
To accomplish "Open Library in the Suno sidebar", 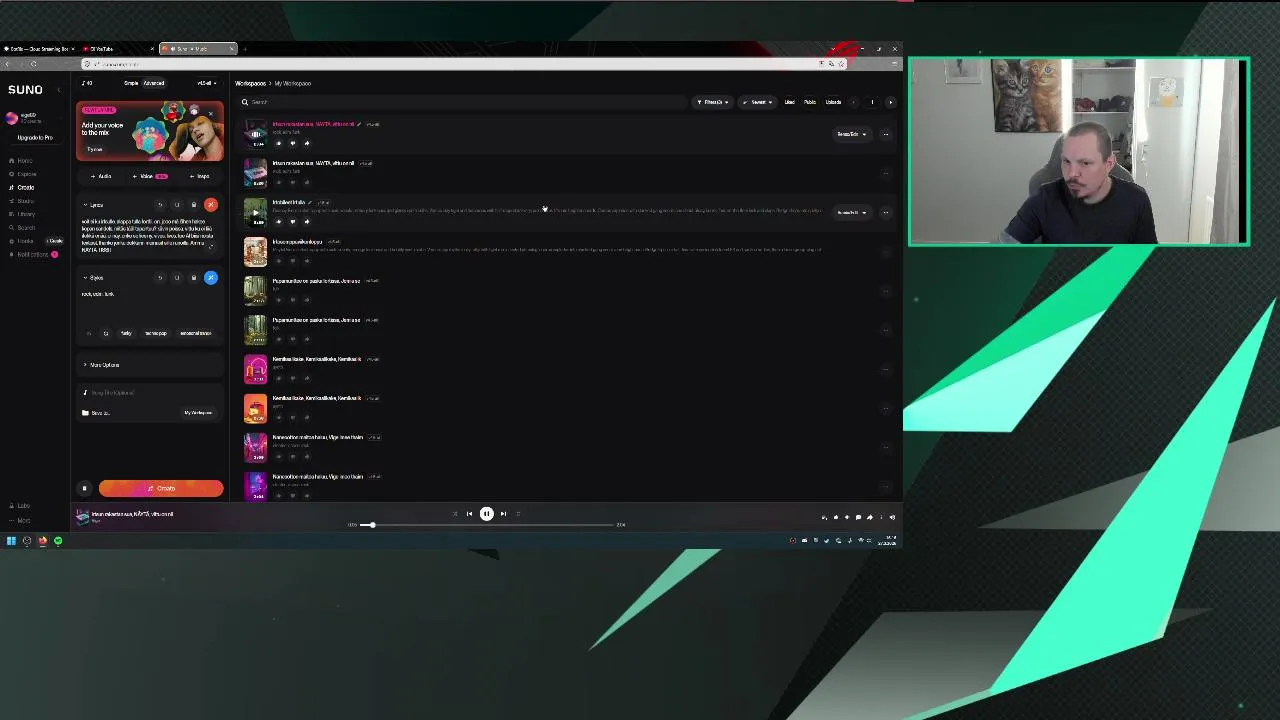I will tap(23, 214).
